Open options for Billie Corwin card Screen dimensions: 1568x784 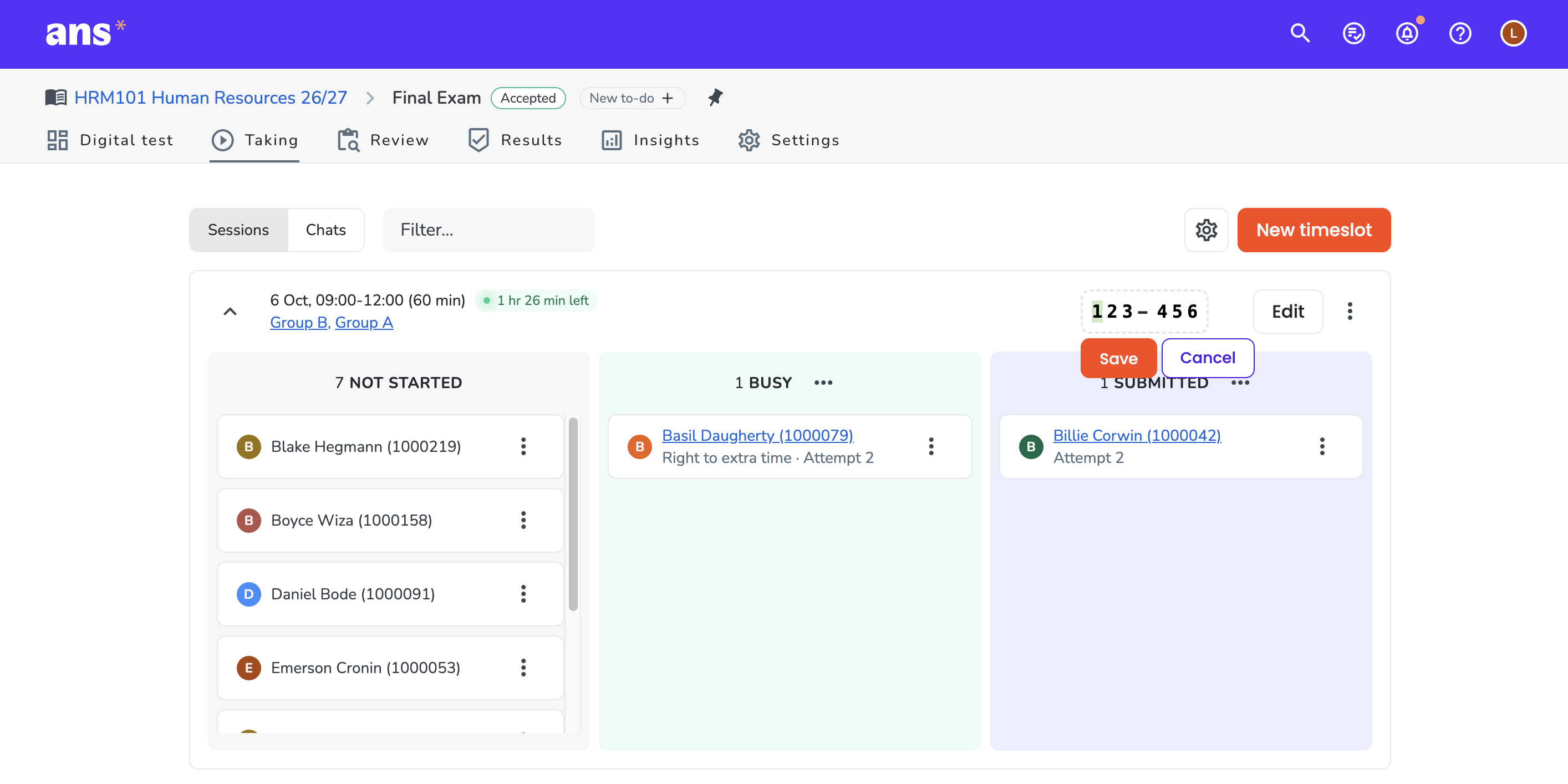[1321, 446]
